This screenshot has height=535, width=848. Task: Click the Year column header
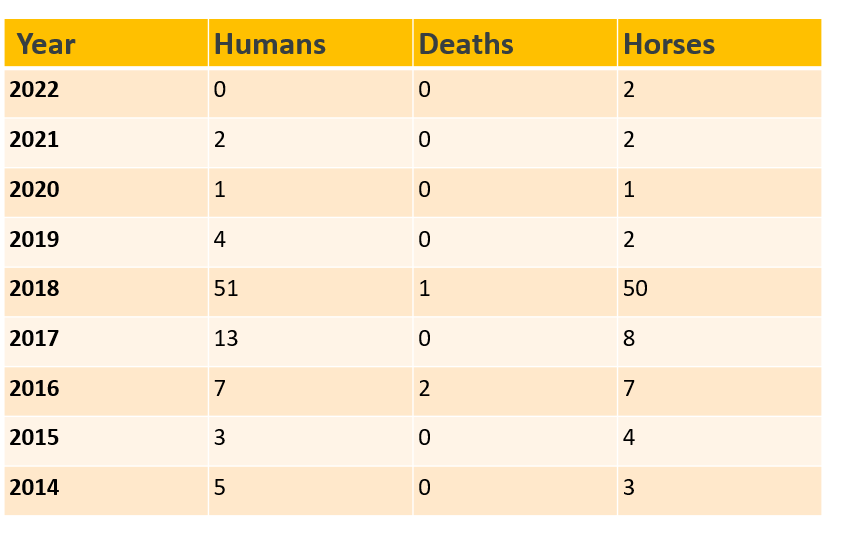(47, 44)
